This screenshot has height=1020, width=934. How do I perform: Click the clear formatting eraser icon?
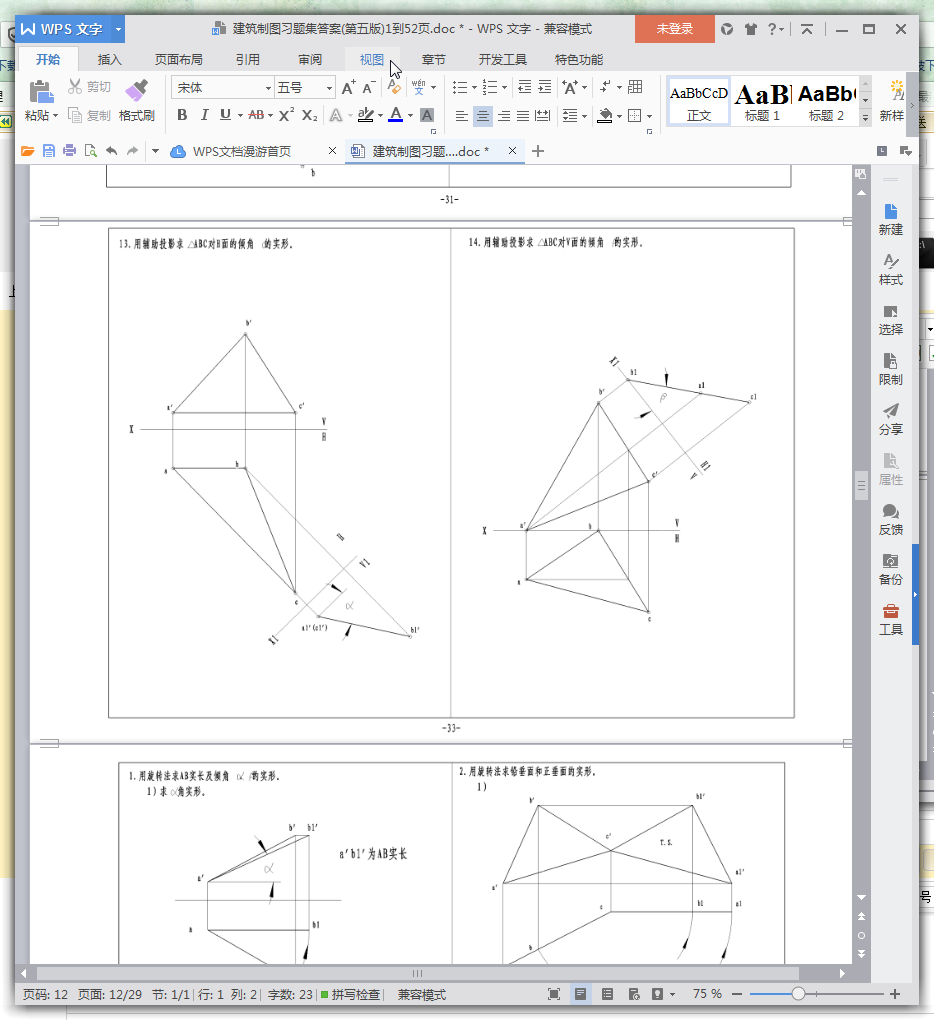point(395,87)
